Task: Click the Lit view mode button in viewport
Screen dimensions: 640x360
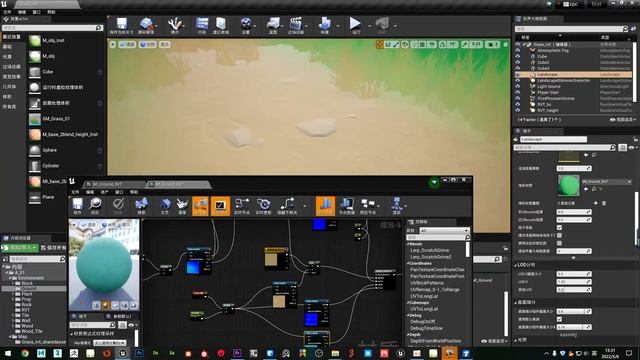Action: tap(148, 44)
